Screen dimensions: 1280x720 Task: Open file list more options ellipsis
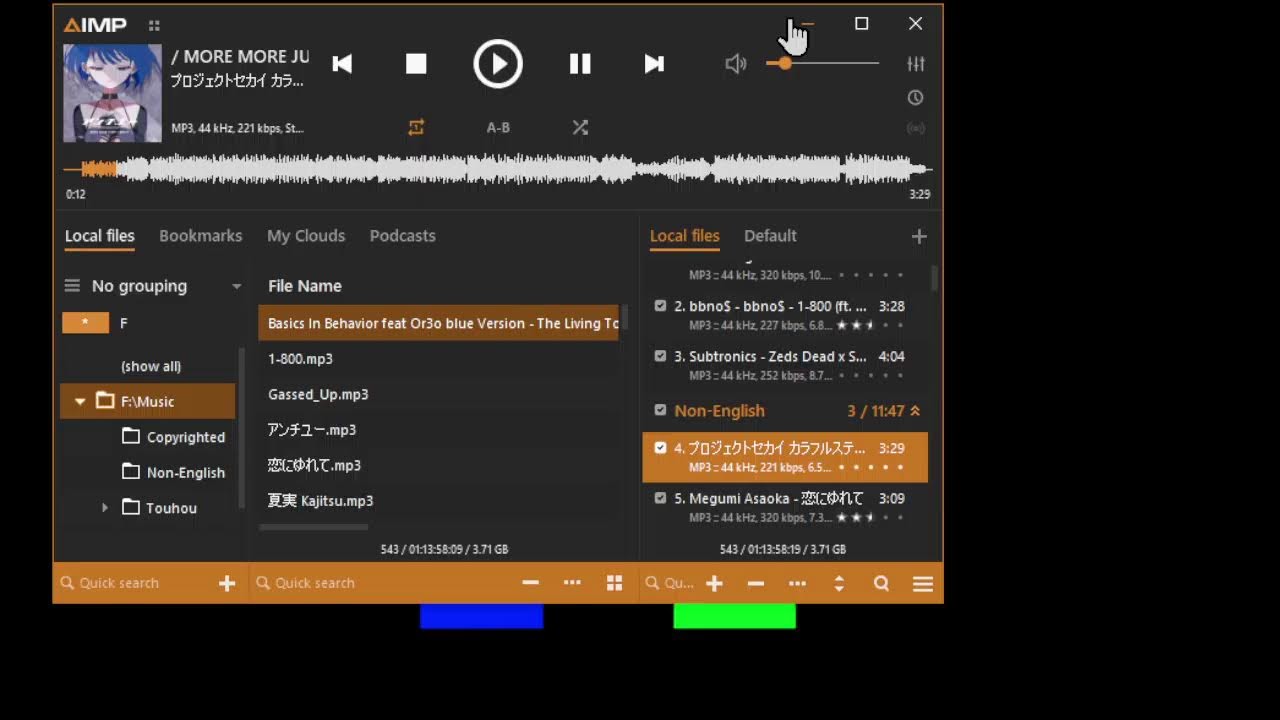tap(572, 583)
